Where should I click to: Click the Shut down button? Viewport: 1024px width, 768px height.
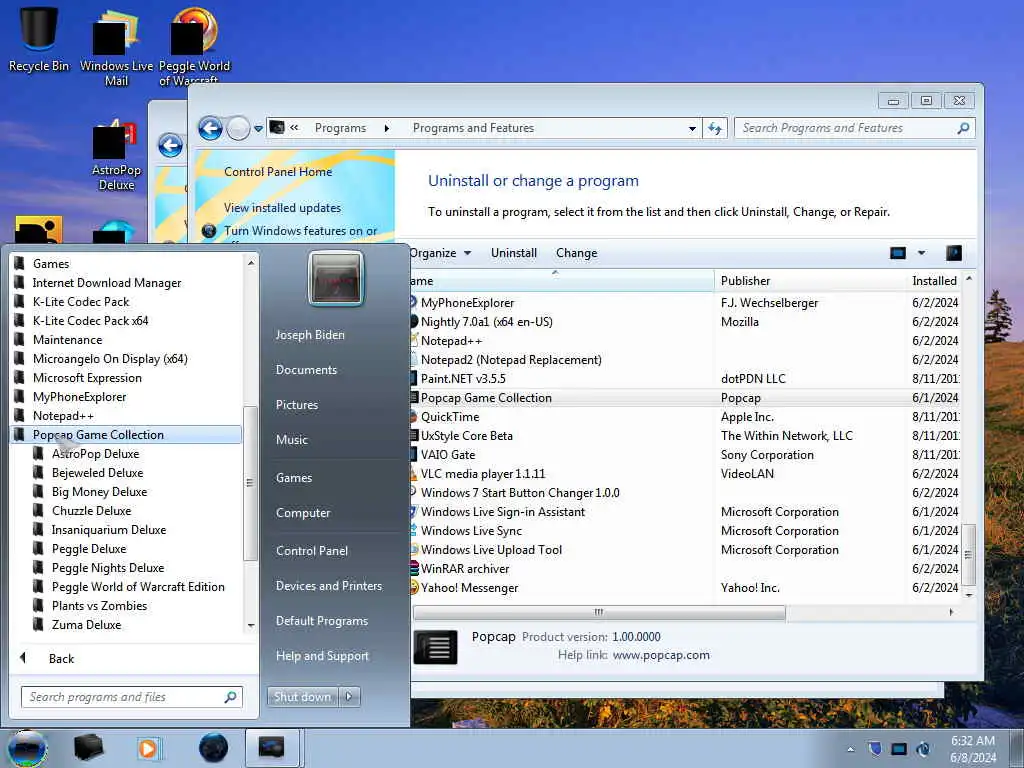(302, 697)
